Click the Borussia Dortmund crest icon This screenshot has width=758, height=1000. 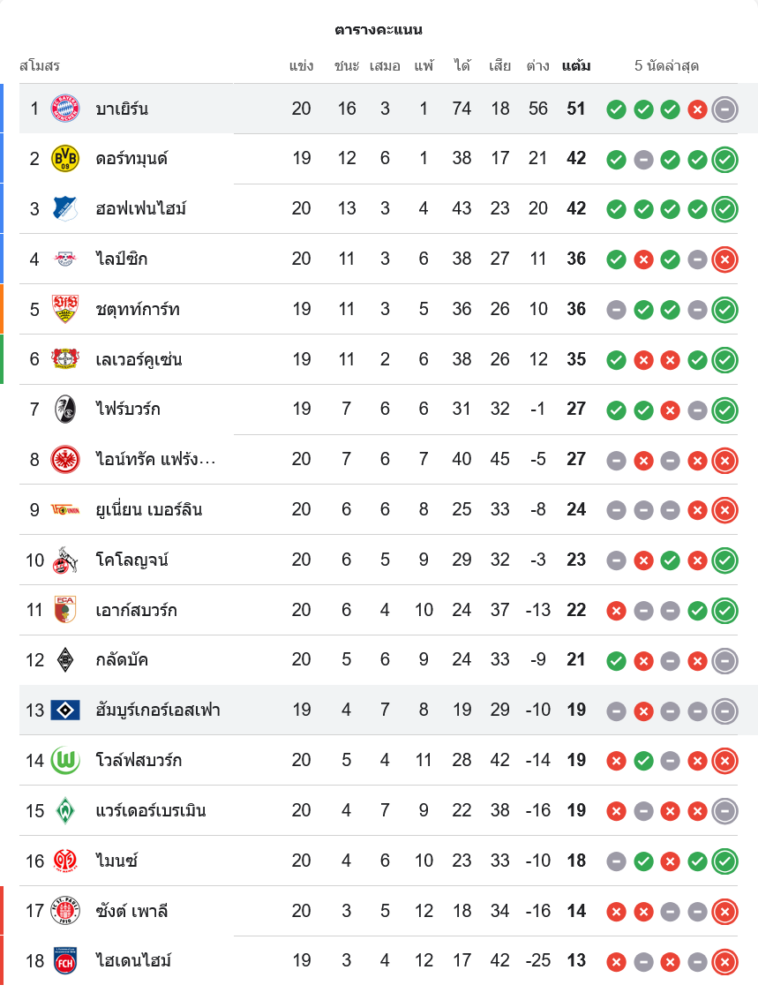click(65, 158)
